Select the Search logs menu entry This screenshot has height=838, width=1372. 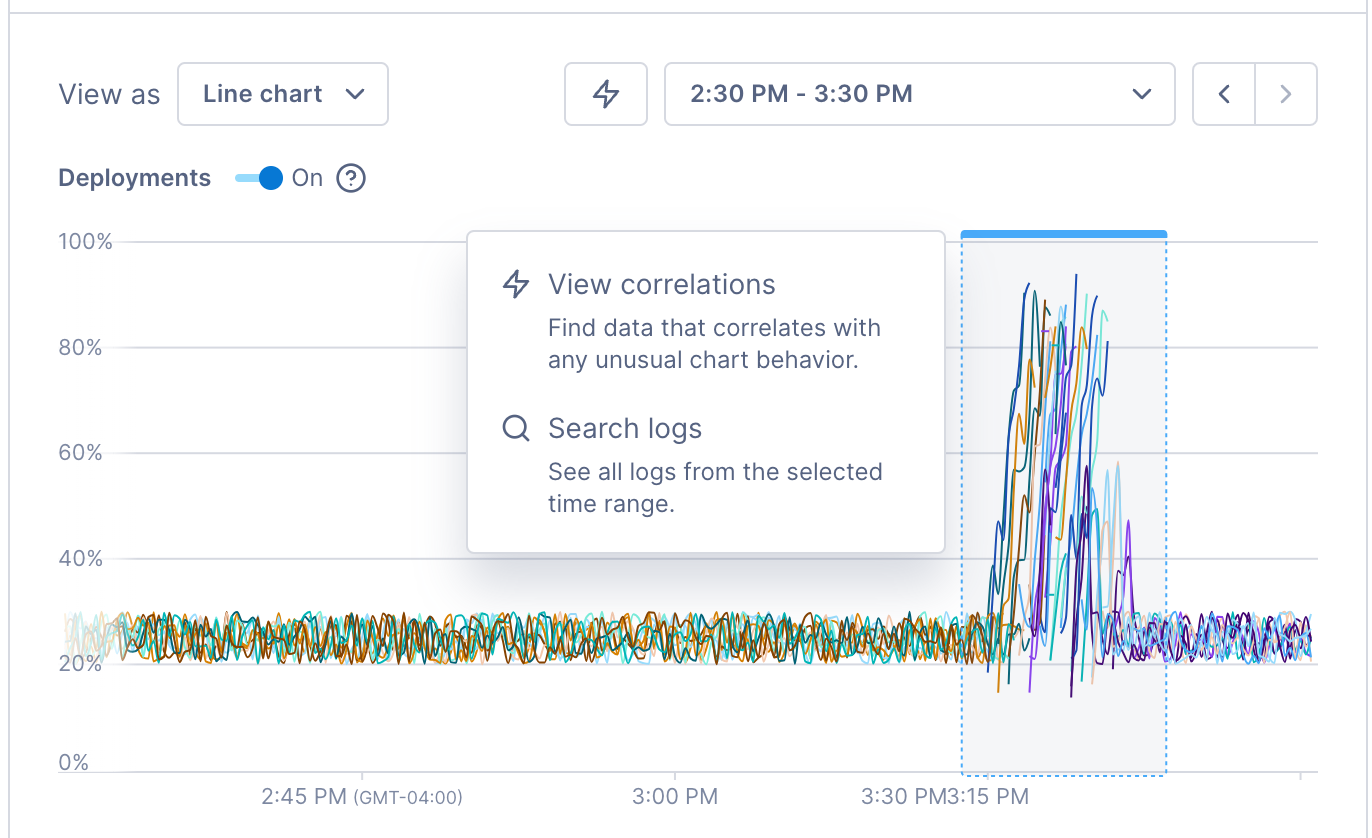[624, 428]
